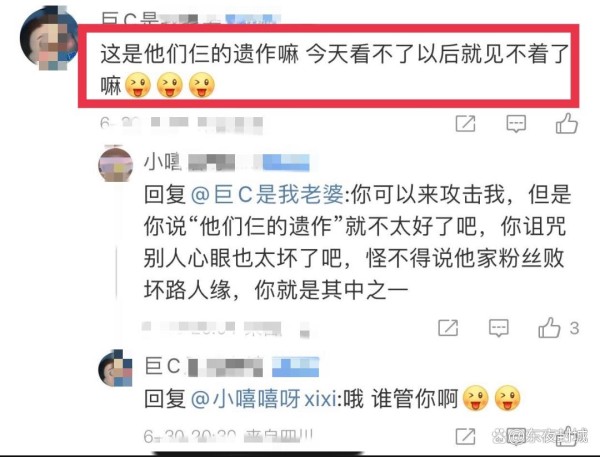Screen dimensions: 600x457
Task: Open the avatar beside the 谁管你啊 reply
Action: pyautogui.click(x=115, y=368)
